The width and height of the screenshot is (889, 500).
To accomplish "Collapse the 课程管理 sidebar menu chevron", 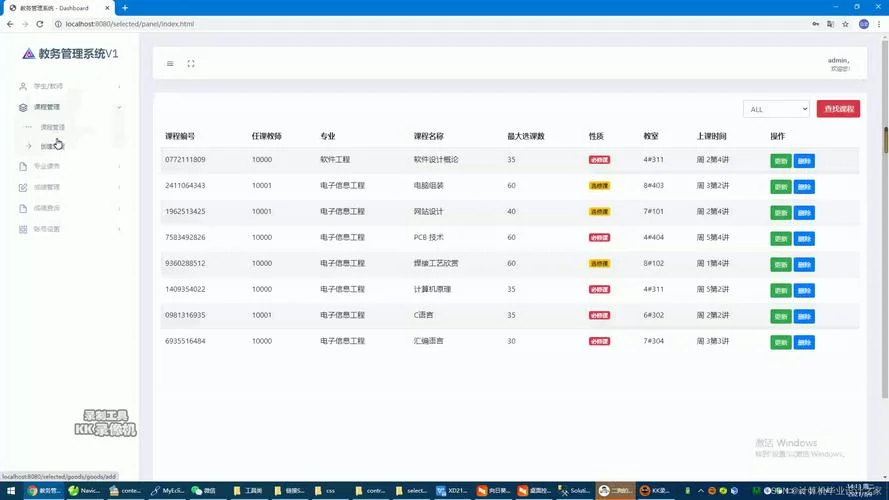I will 119,107.
